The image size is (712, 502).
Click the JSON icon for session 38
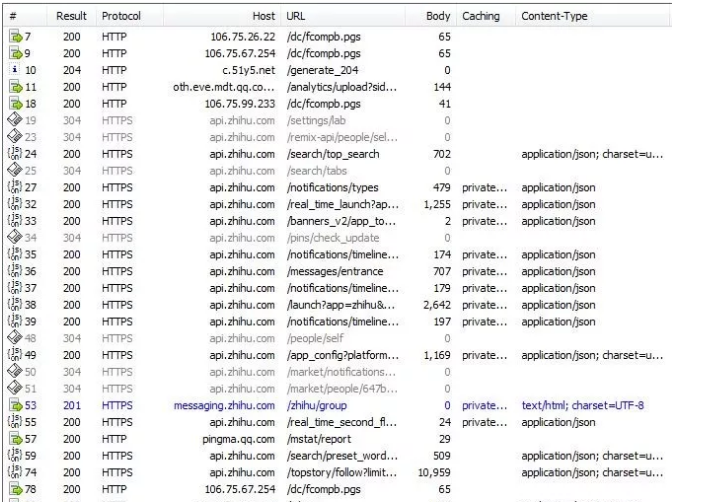[15, 305]
